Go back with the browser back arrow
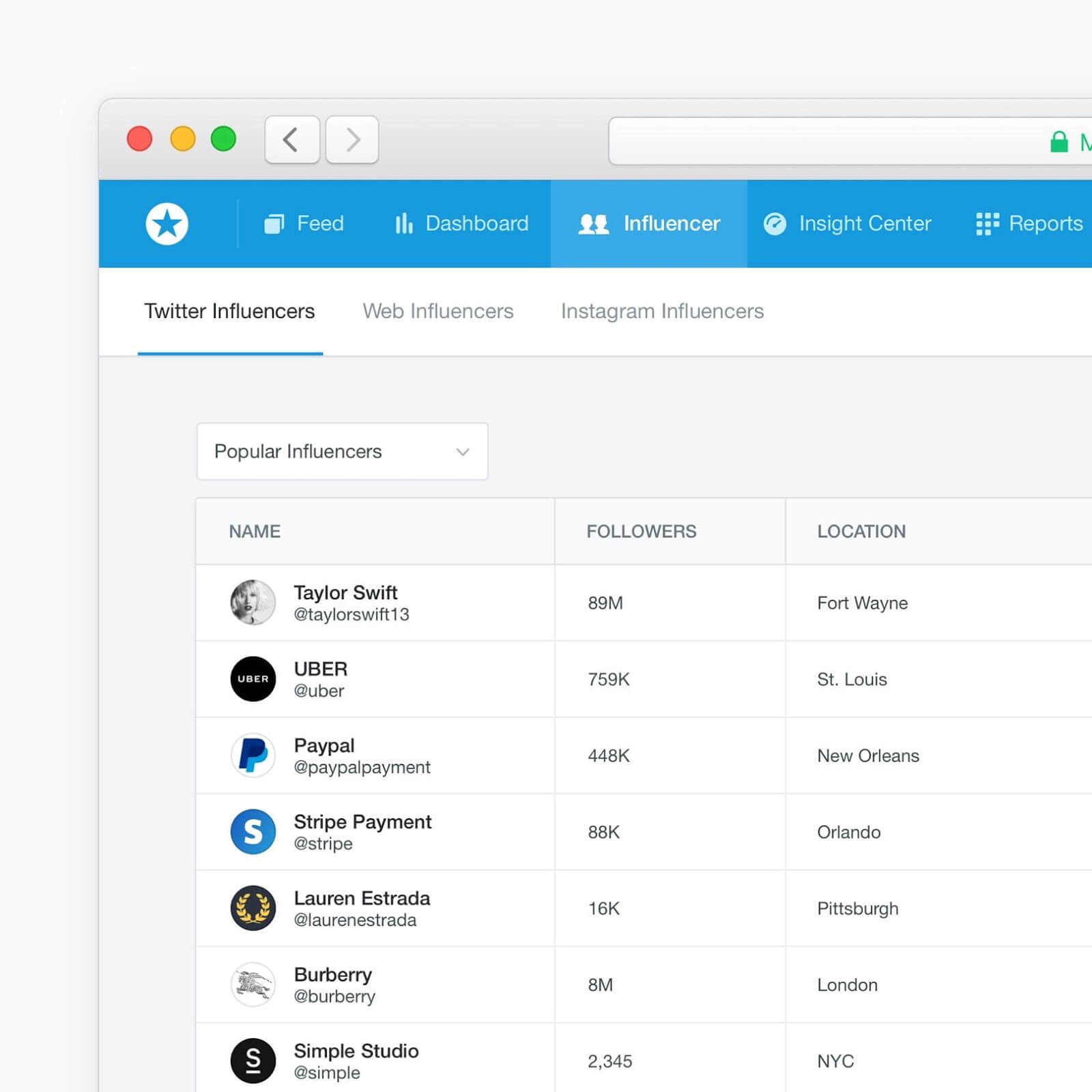 click(292, 140)
